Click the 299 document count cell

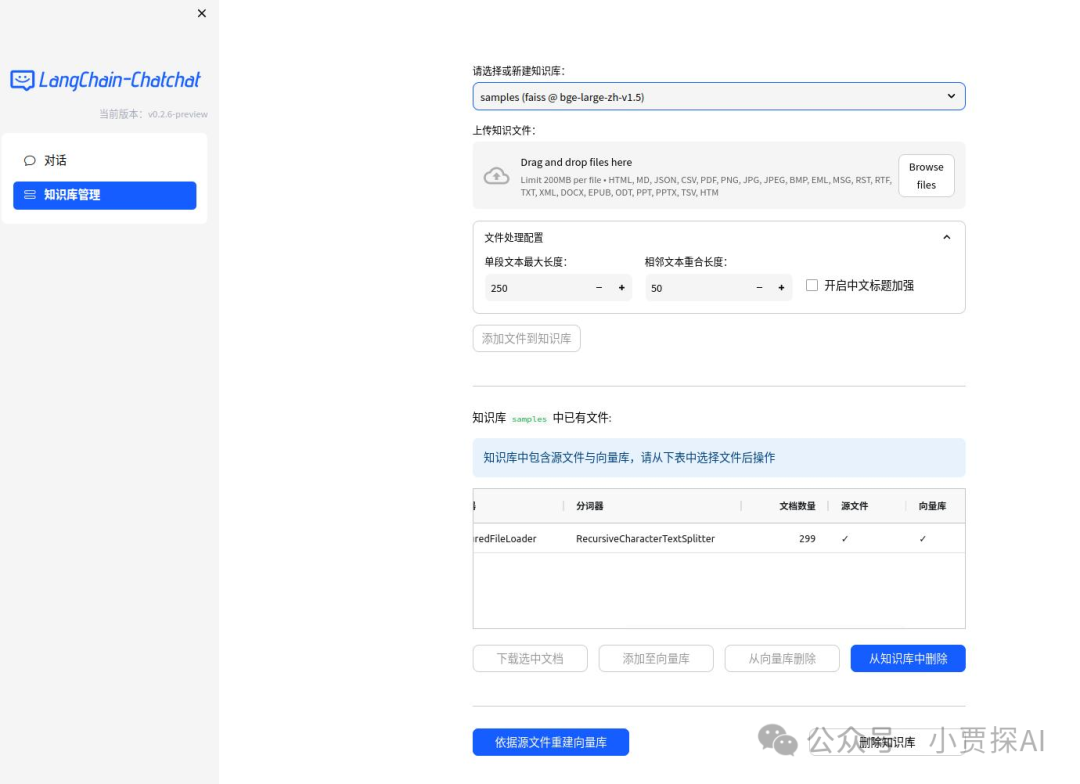pyautogui.click(x=785, y=538)
